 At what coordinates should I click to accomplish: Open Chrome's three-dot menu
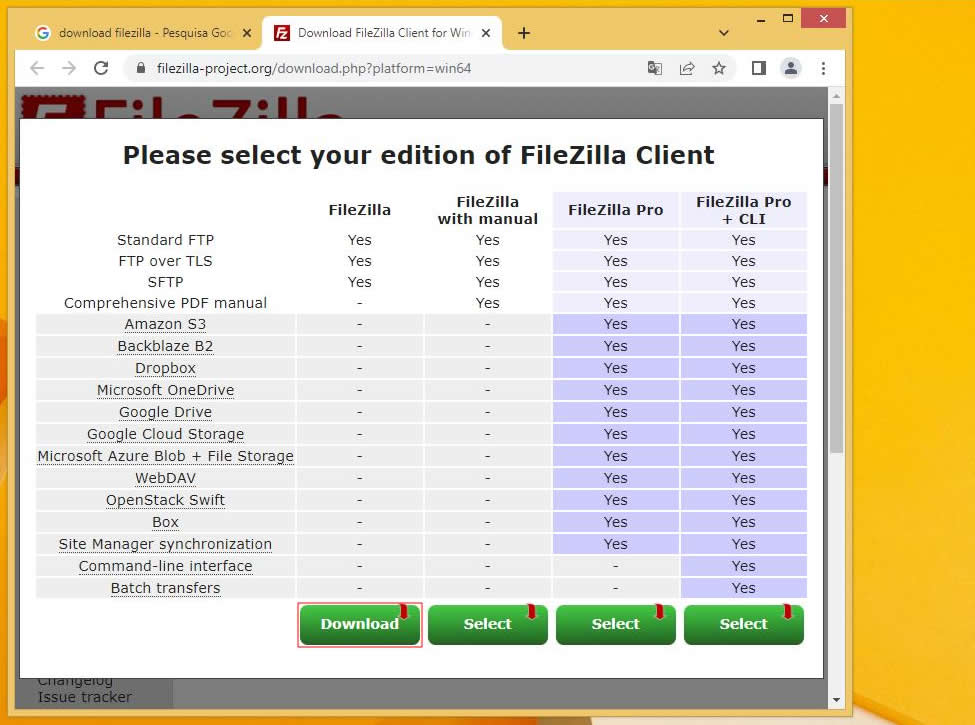click(823, 68)
